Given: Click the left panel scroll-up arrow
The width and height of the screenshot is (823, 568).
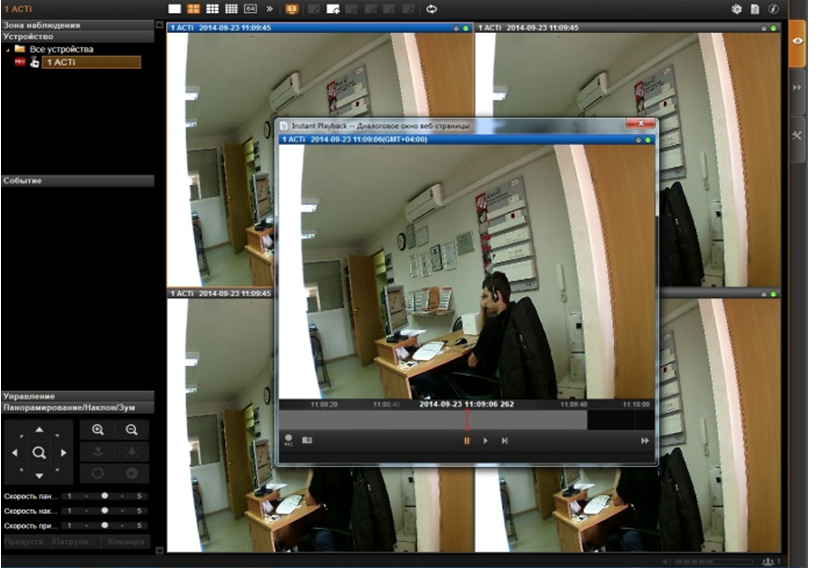Looking at the screenshot, I should click(x=160, y=25).
